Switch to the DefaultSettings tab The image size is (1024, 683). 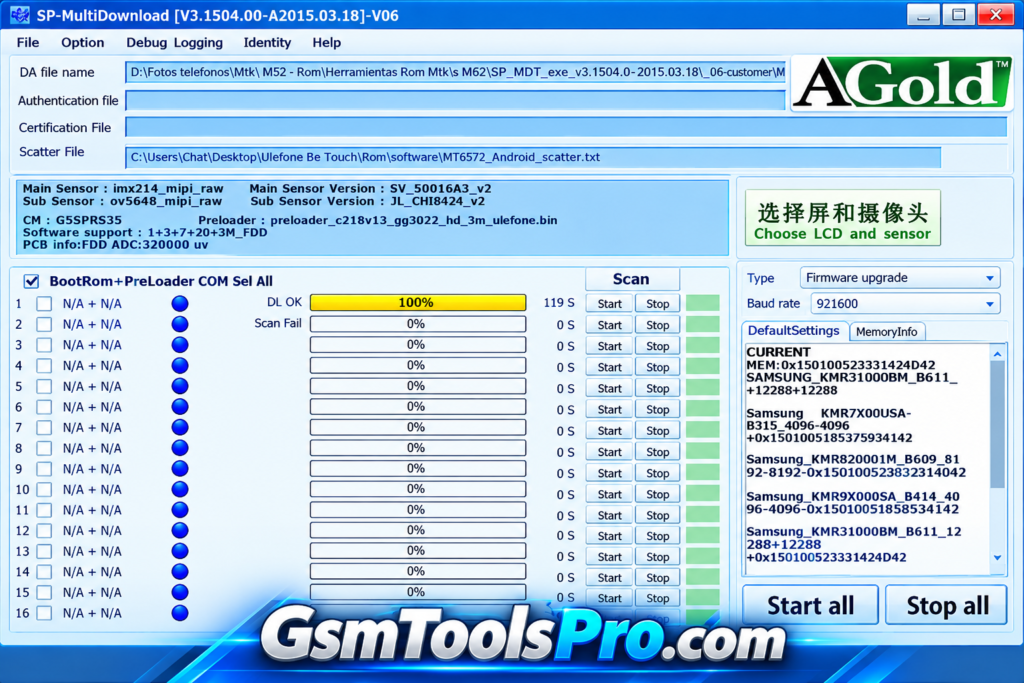[x=794, y=330]
